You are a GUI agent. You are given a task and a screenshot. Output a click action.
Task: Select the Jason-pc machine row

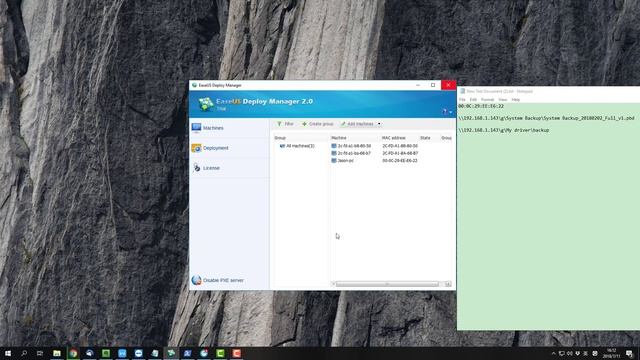point(342,160)
